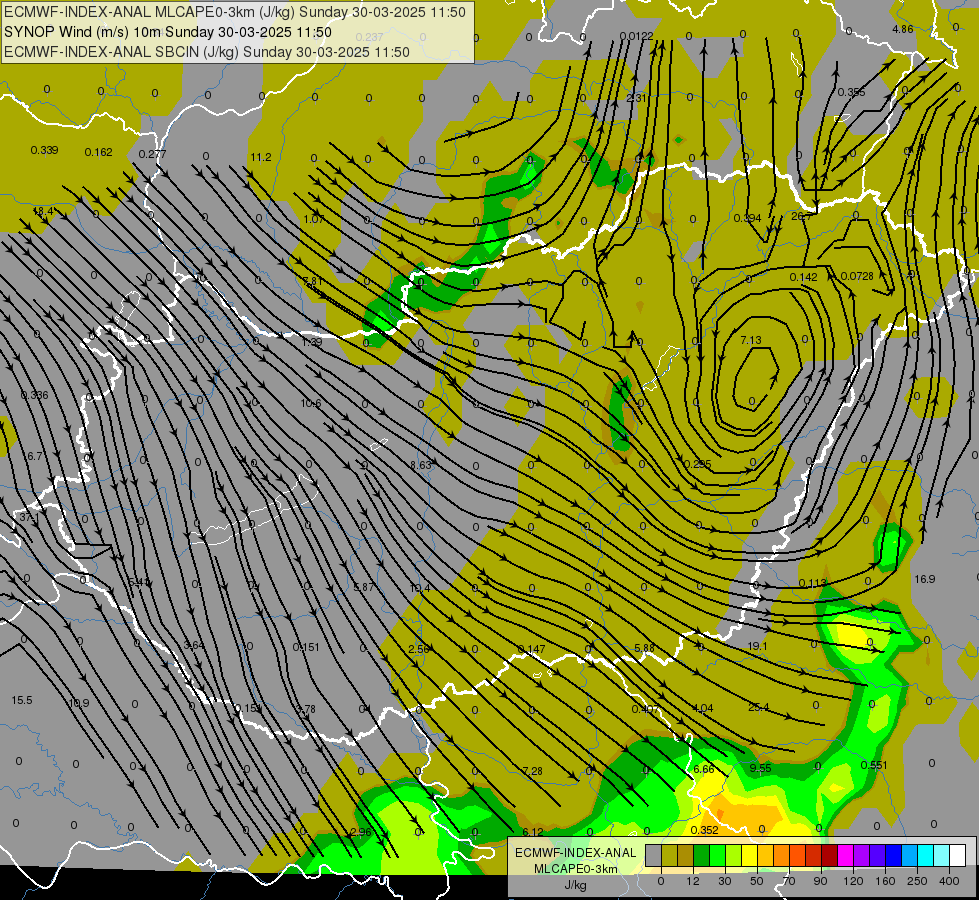The image size is (979, 900).
Task: Click the map value 2.31
Action: tap(636, 98)
